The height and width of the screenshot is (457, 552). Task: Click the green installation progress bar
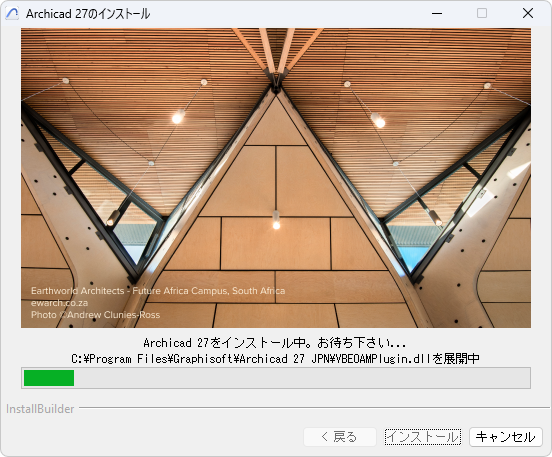(x=276, y=378)
